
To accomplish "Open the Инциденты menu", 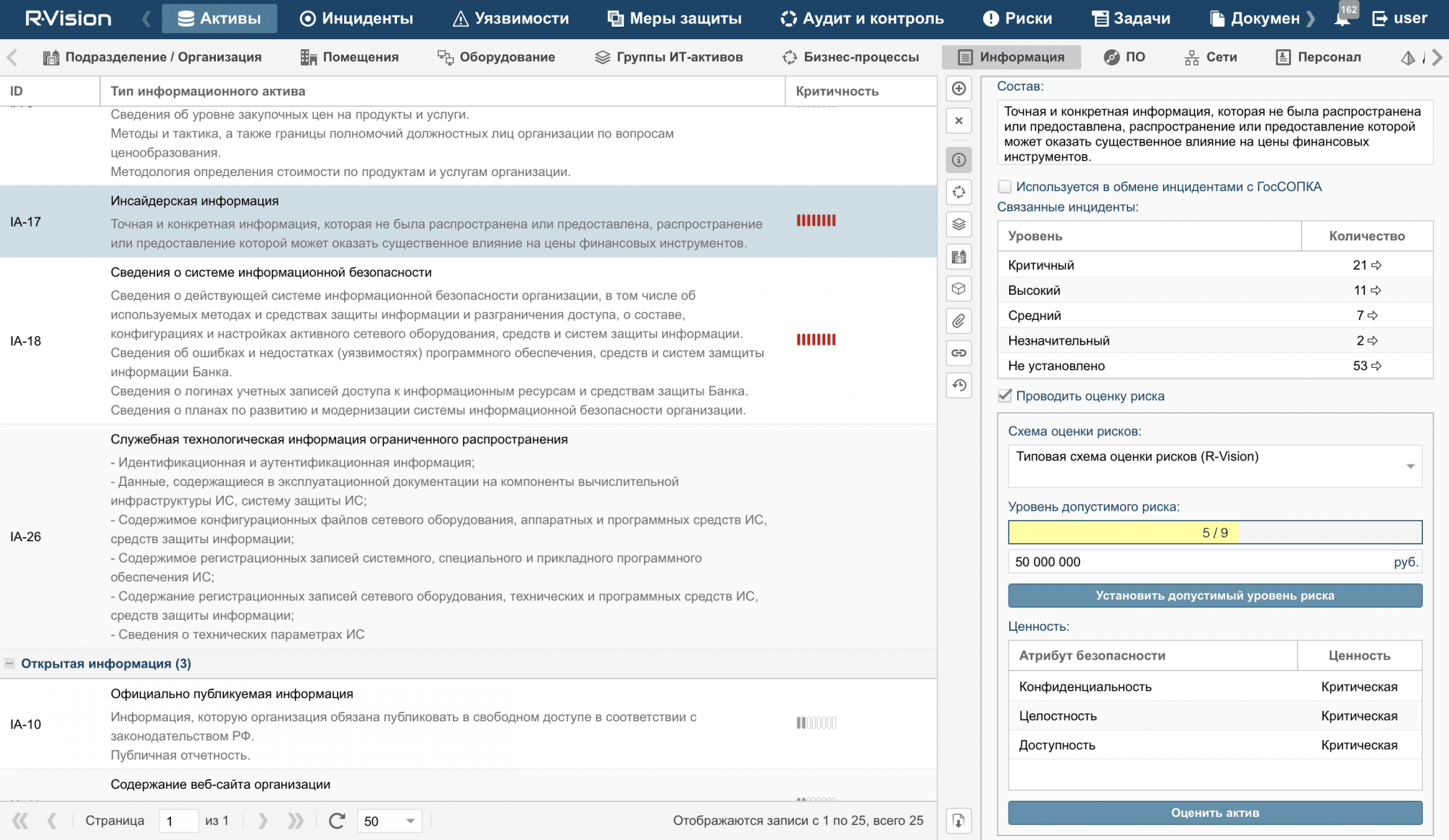I will (x=357, y=19).
